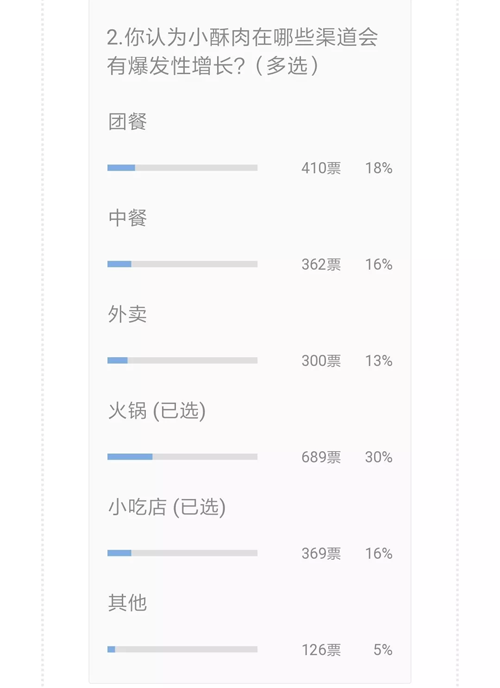Click the 火锅 progress bar
Image resolution: width=500 pixels, height=688 pixels.
coord(182,457)
